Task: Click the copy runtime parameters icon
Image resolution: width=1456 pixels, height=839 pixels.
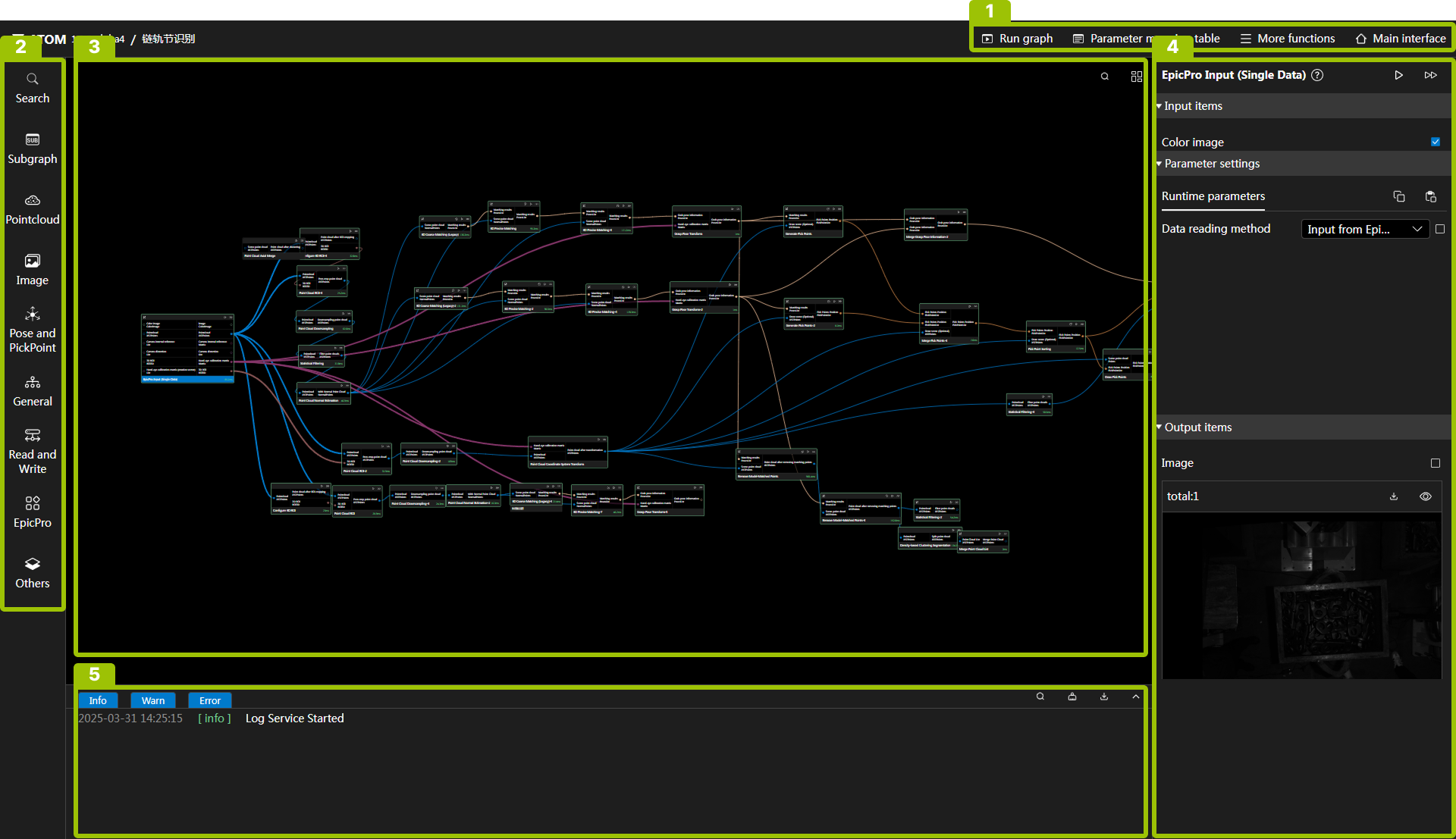Action: (1399, 196)
